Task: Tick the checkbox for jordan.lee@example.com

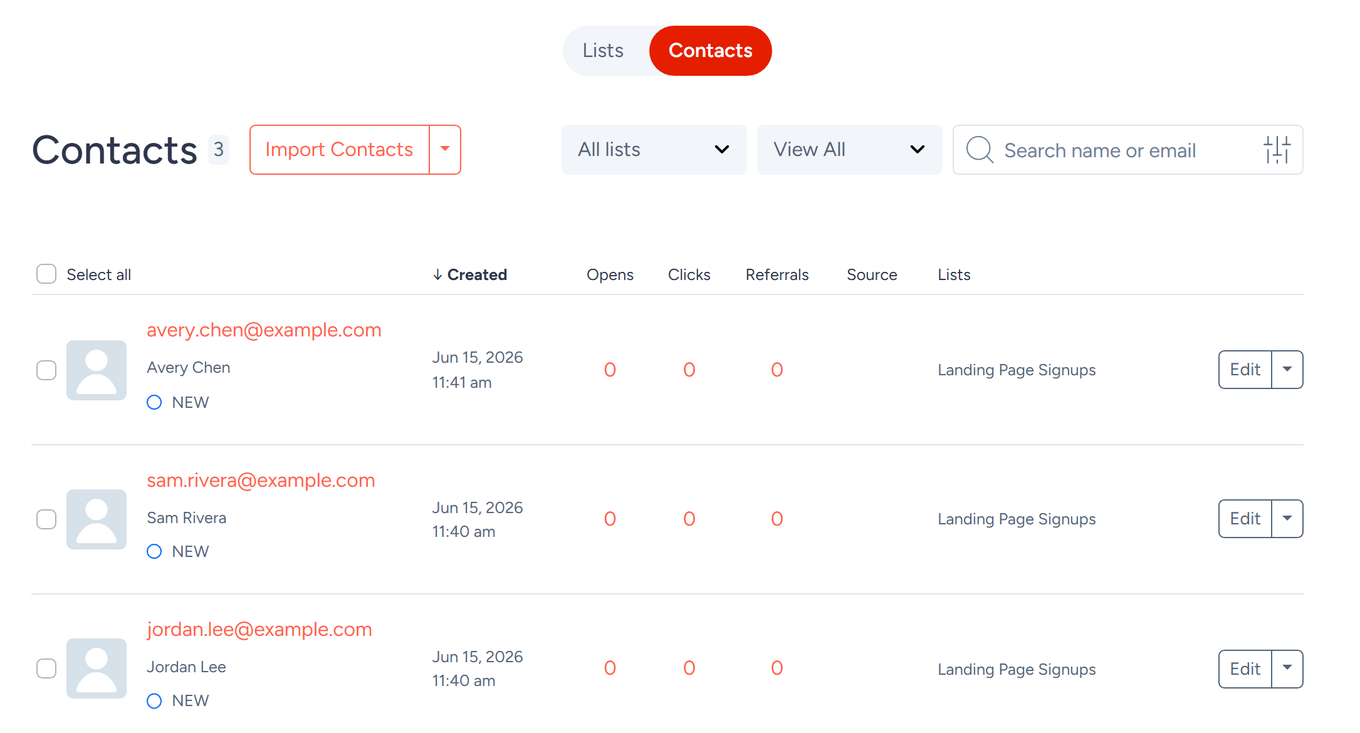Action: [x=46, y=668]
